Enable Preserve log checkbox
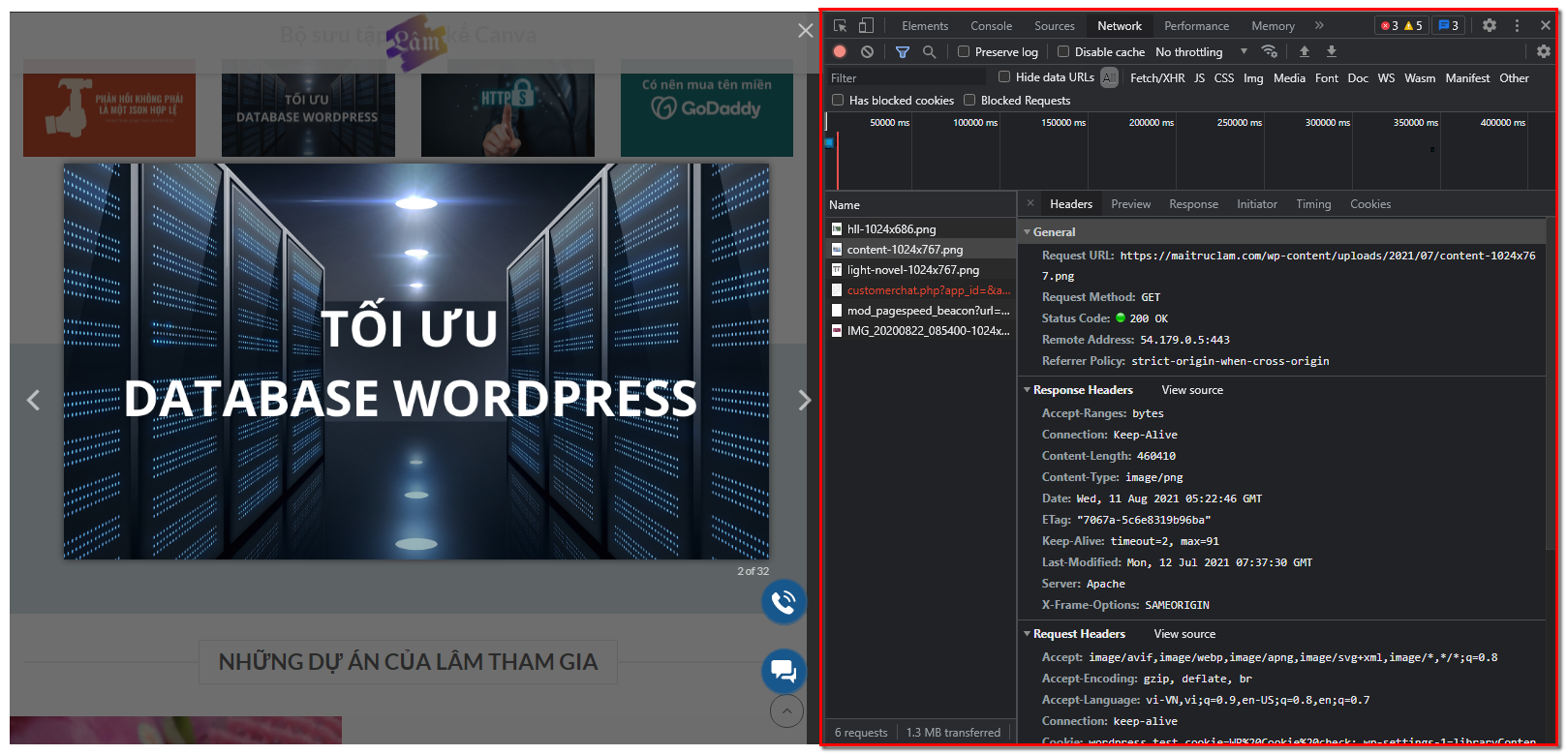The image size is (1568, 755). click(964, 52)
